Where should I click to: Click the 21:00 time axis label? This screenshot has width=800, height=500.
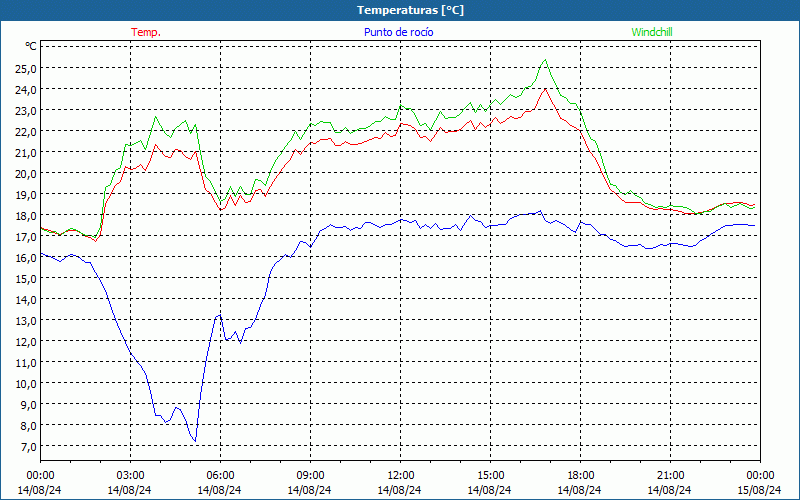pos(670,476)
